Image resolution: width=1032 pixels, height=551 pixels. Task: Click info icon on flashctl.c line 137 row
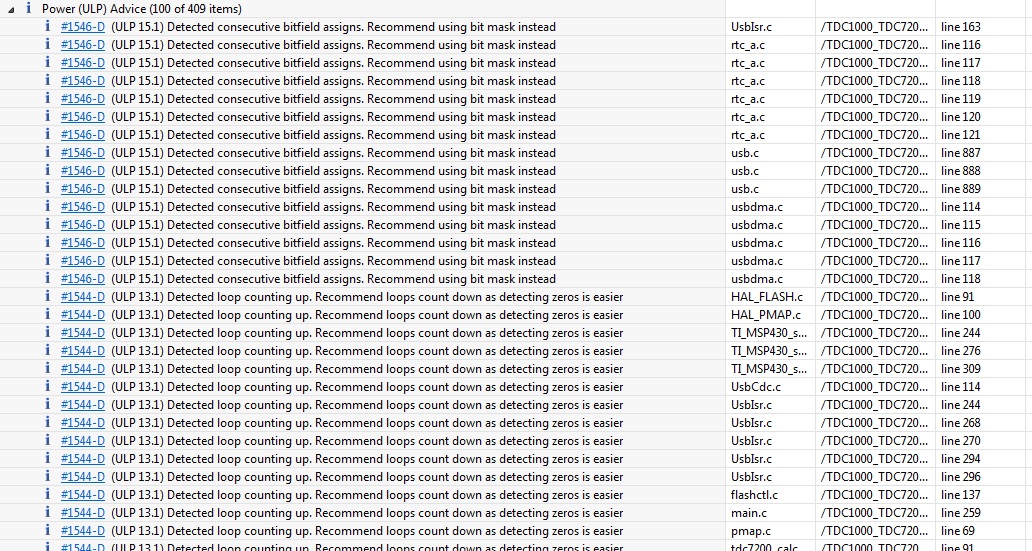pos(48,495)
